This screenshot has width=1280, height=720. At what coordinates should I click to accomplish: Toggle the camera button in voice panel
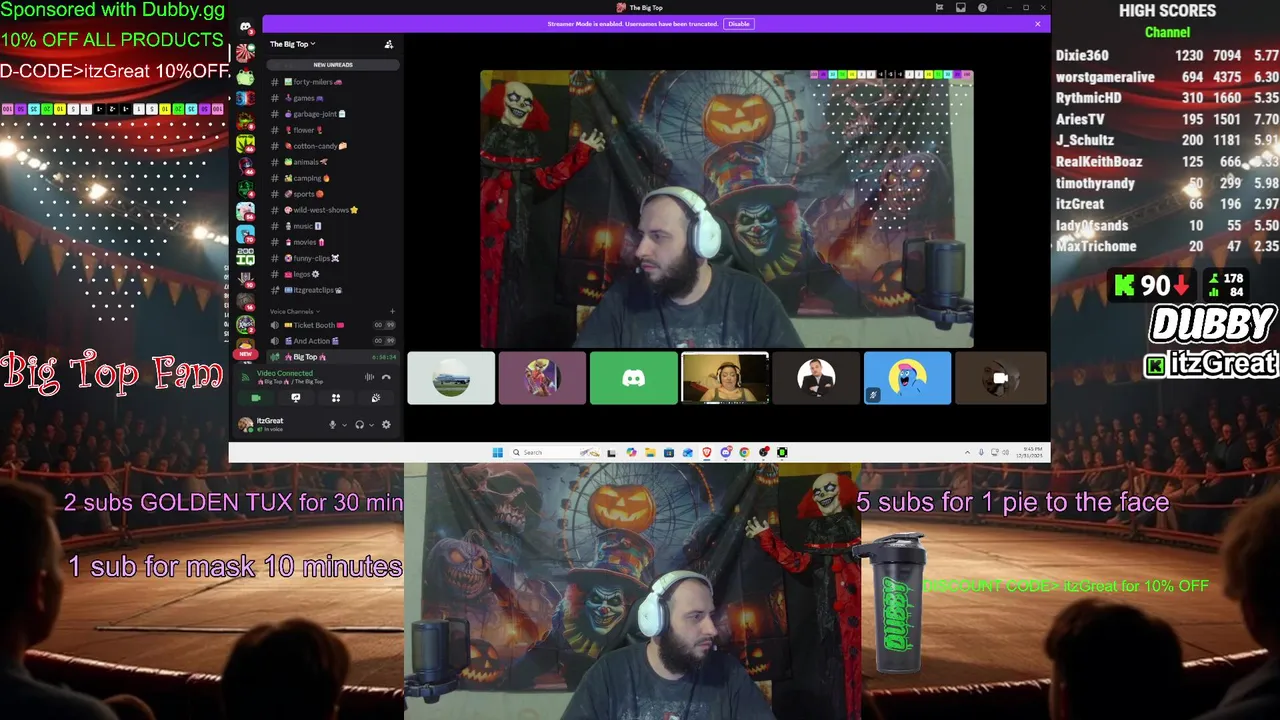(256, 398)
